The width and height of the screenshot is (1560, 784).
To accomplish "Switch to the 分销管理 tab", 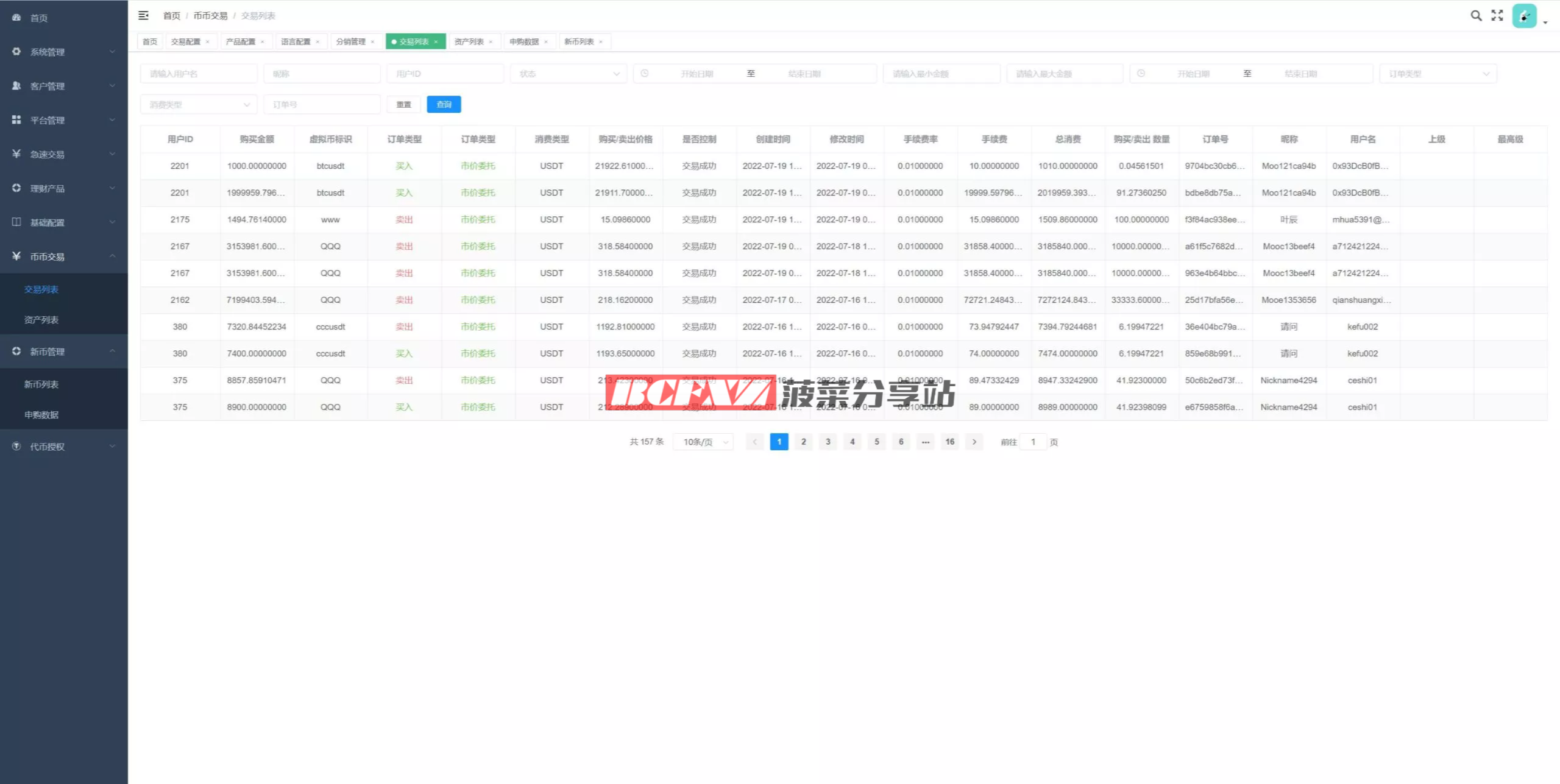I will point(351,42).
